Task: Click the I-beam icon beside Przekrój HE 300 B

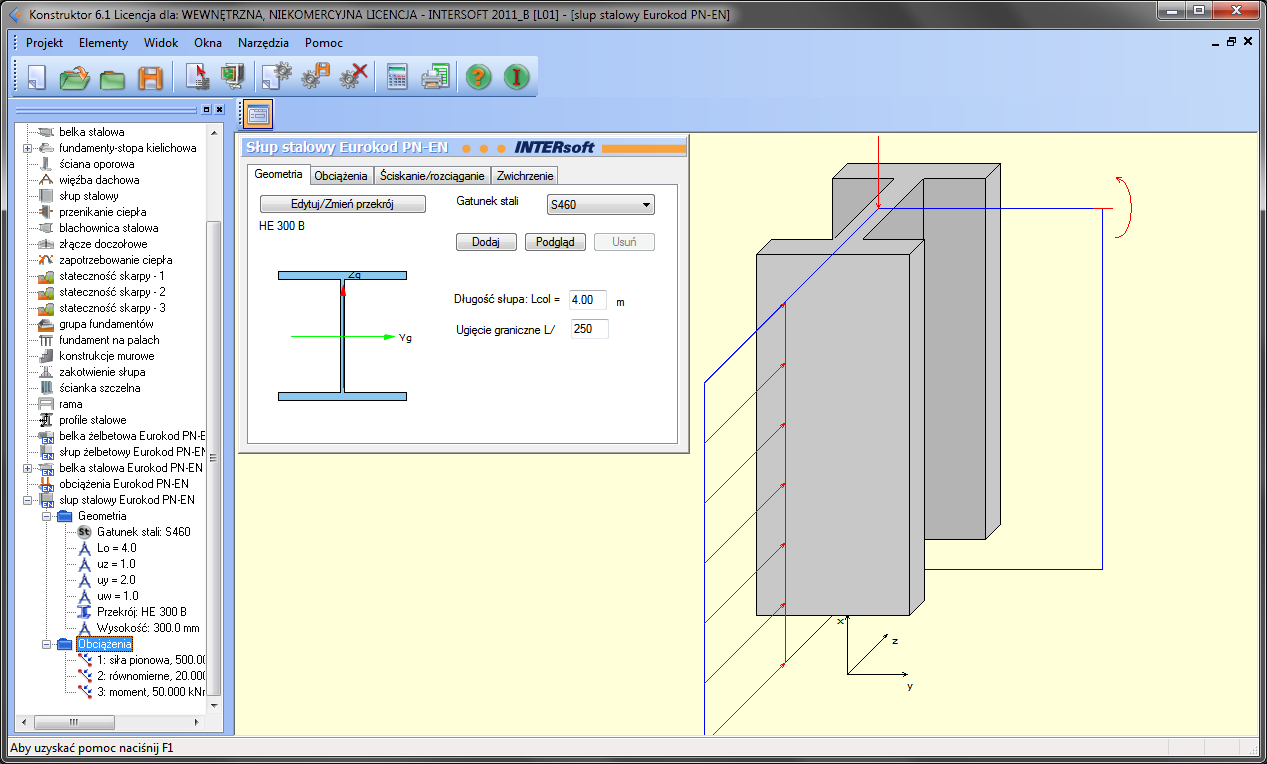Action: pos(84,612)
